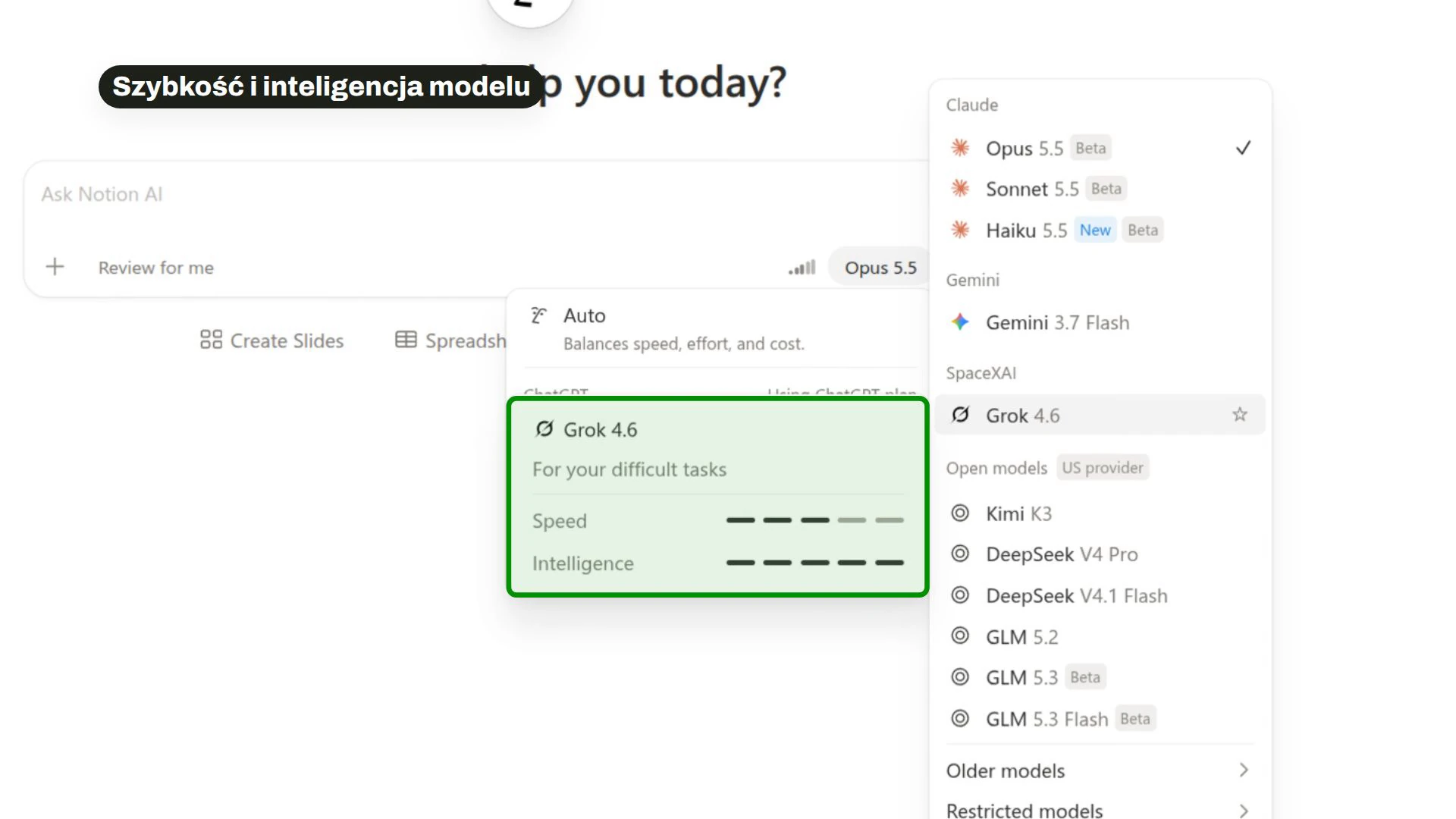Viewport: 1456px width, 819px height.
Task: Select GLM 5.3 Flash model
Action: pos(1100,718)
